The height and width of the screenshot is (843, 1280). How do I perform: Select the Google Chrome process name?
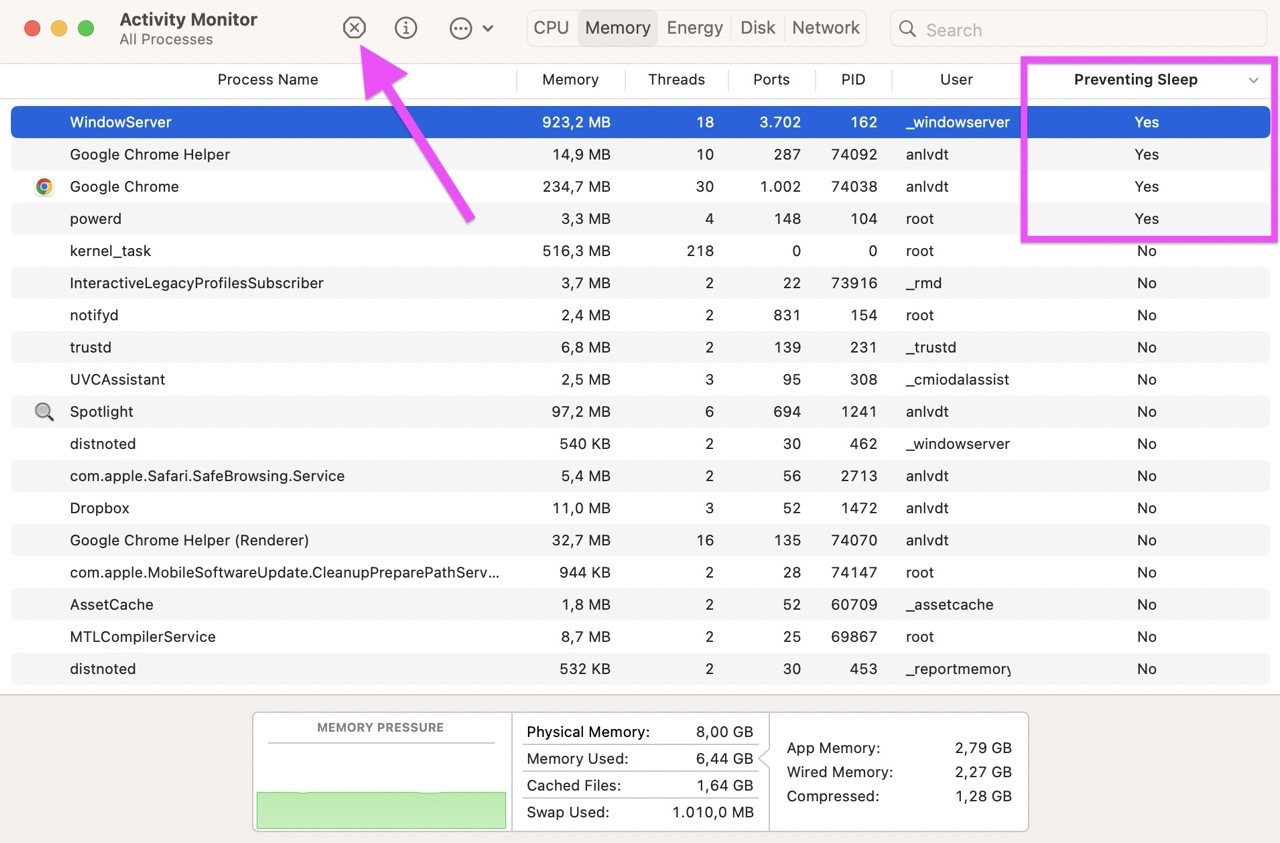pos(124,187)
